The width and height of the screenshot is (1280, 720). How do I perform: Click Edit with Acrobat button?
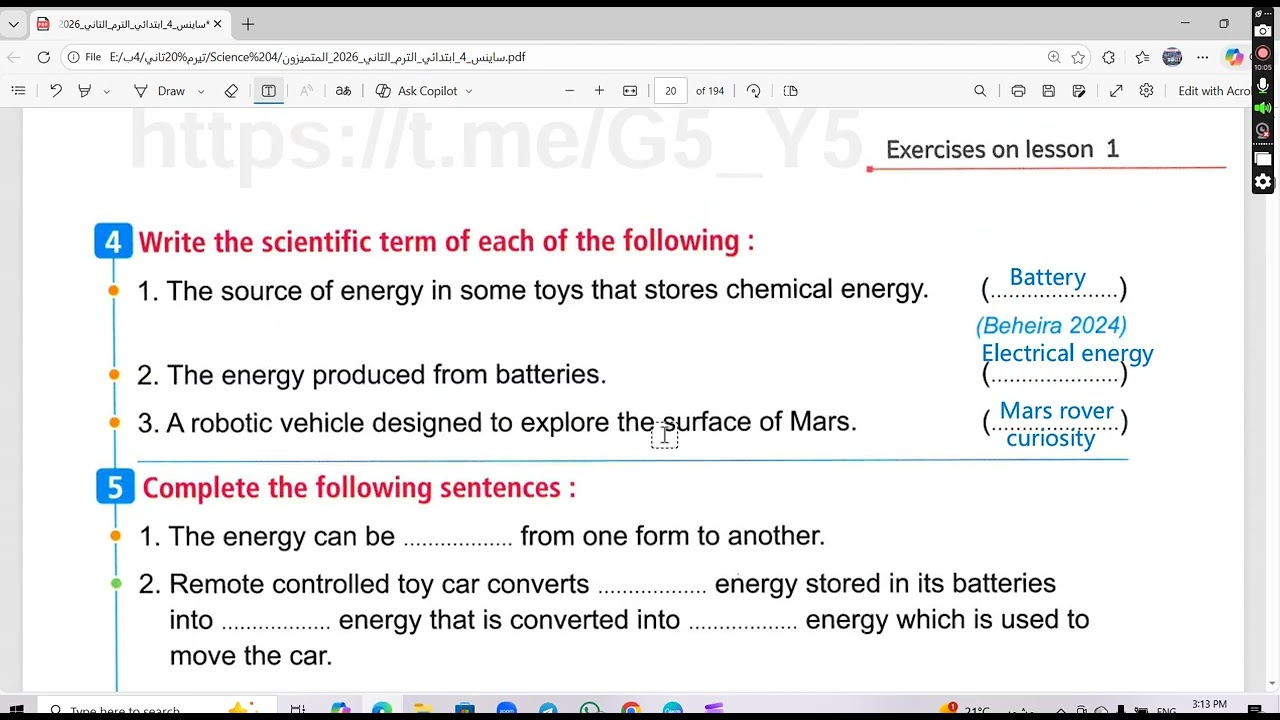pyautogui.click(x=1214, y=91)
